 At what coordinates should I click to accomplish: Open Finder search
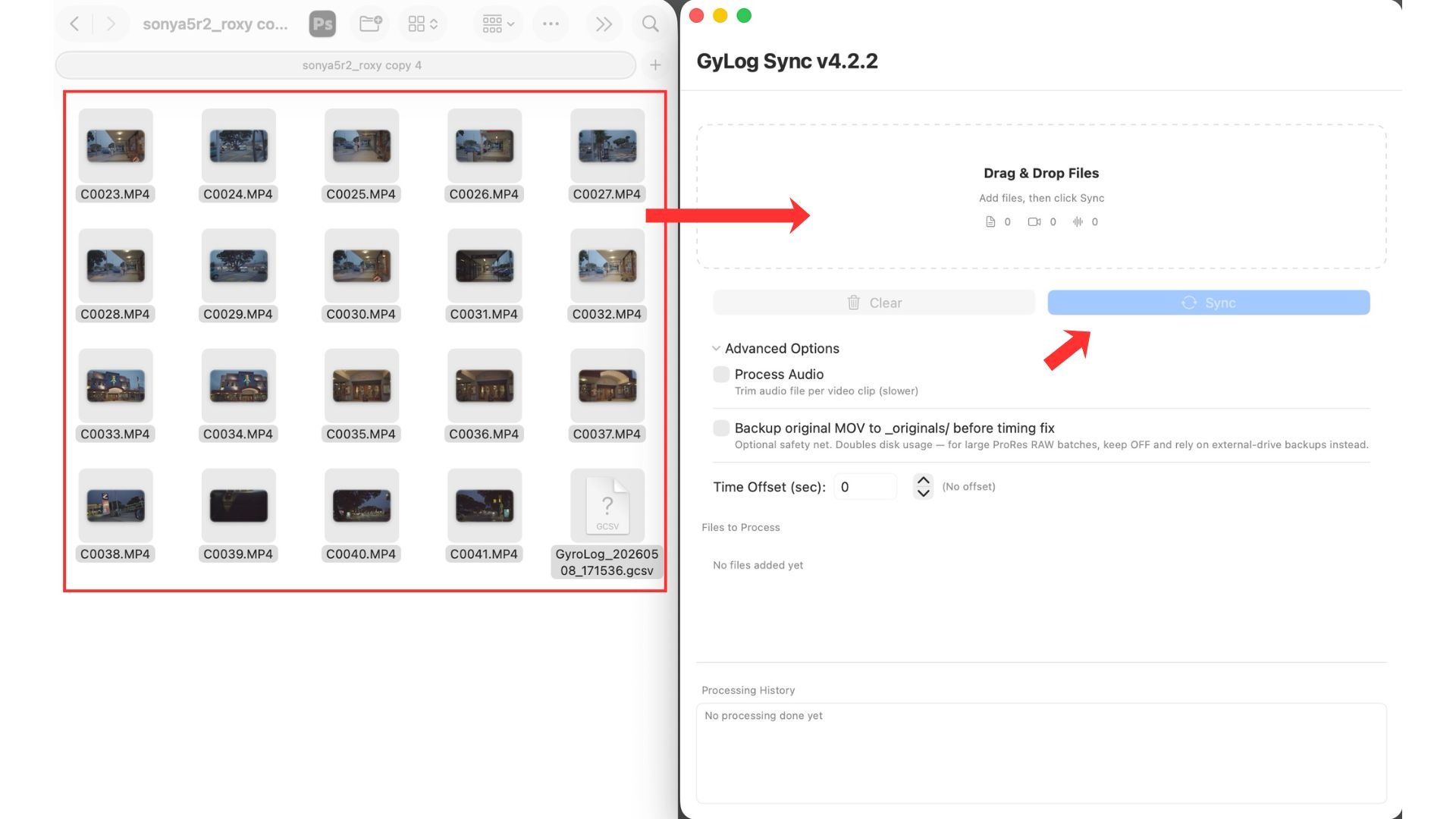tap(650, 24)
